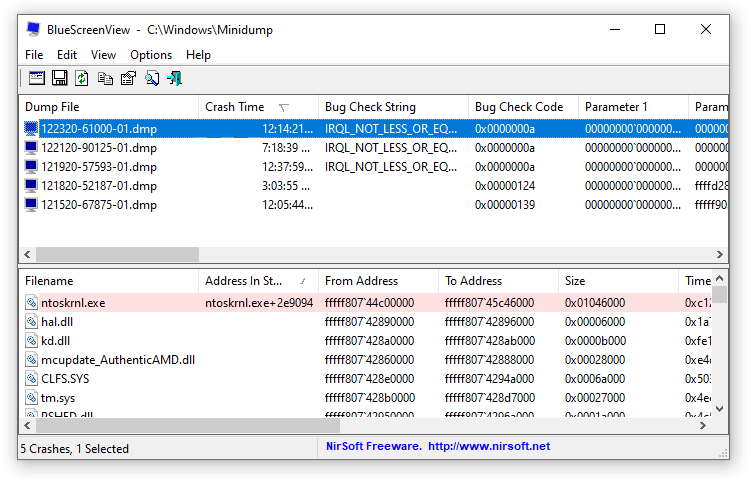Click the icon beside 121820-52187-01.dmp

click(31, 186)
